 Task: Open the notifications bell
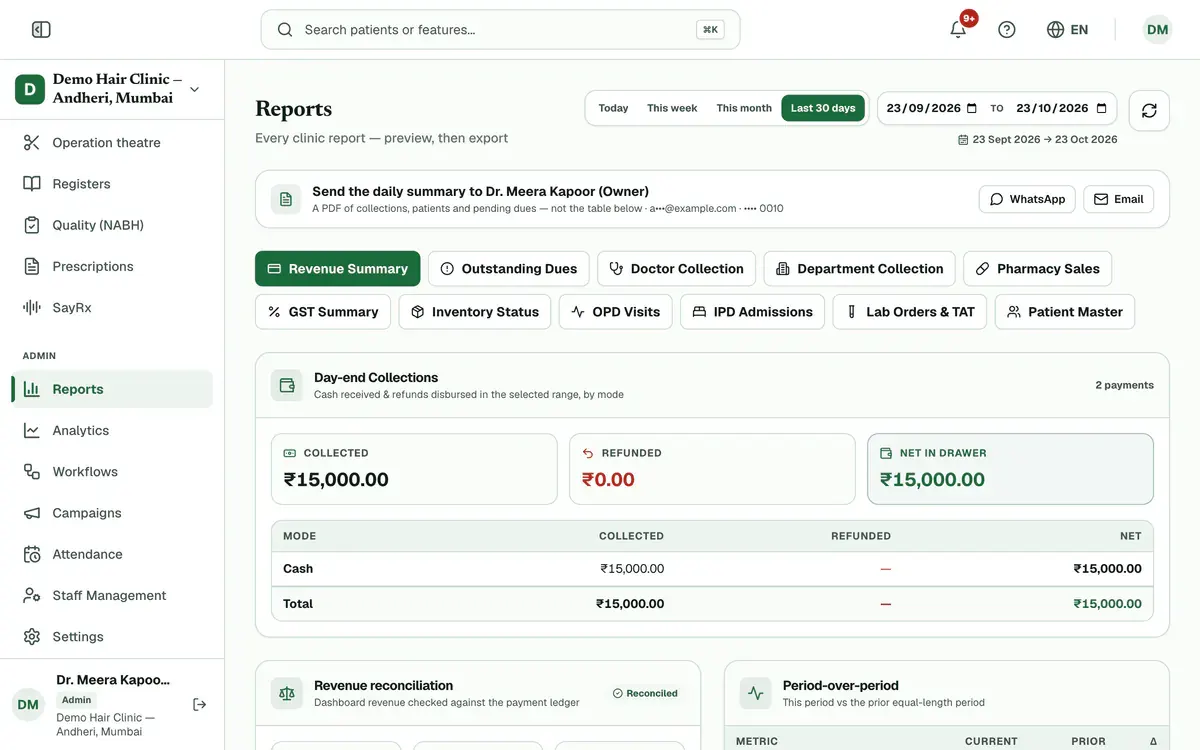click(x=958, y=30)
